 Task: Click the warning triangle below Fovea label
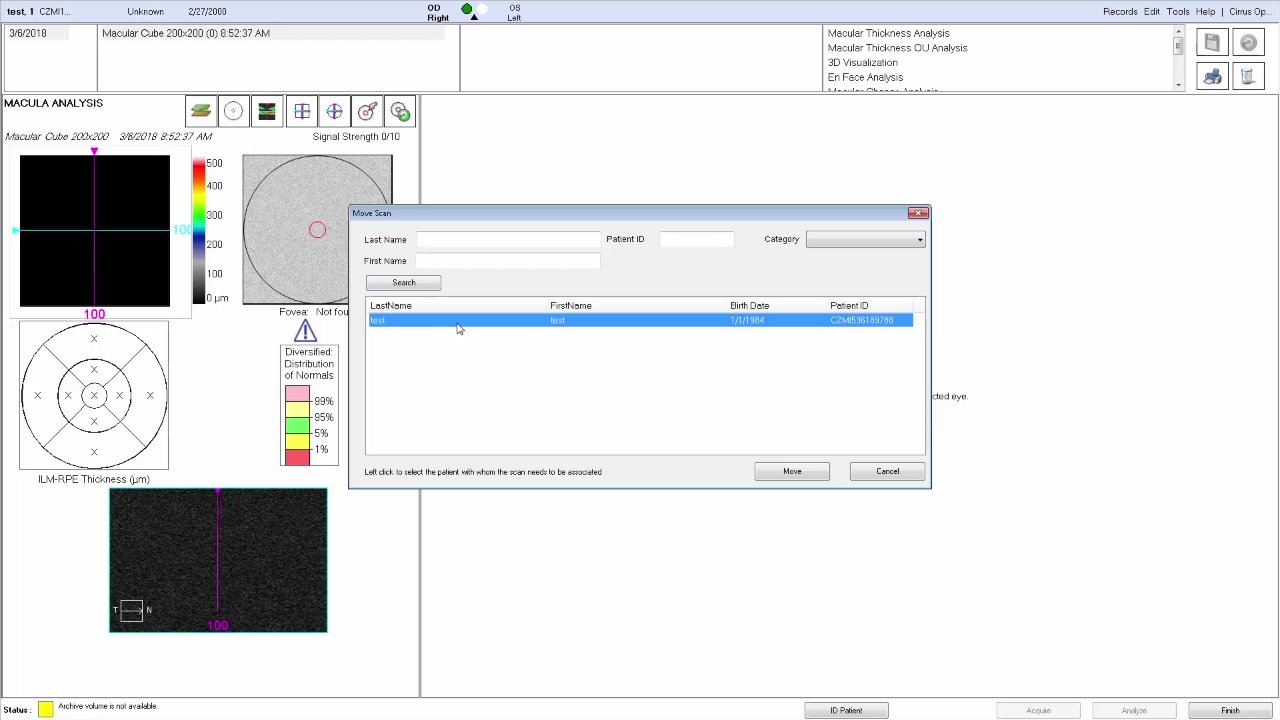tap(305, 331)
